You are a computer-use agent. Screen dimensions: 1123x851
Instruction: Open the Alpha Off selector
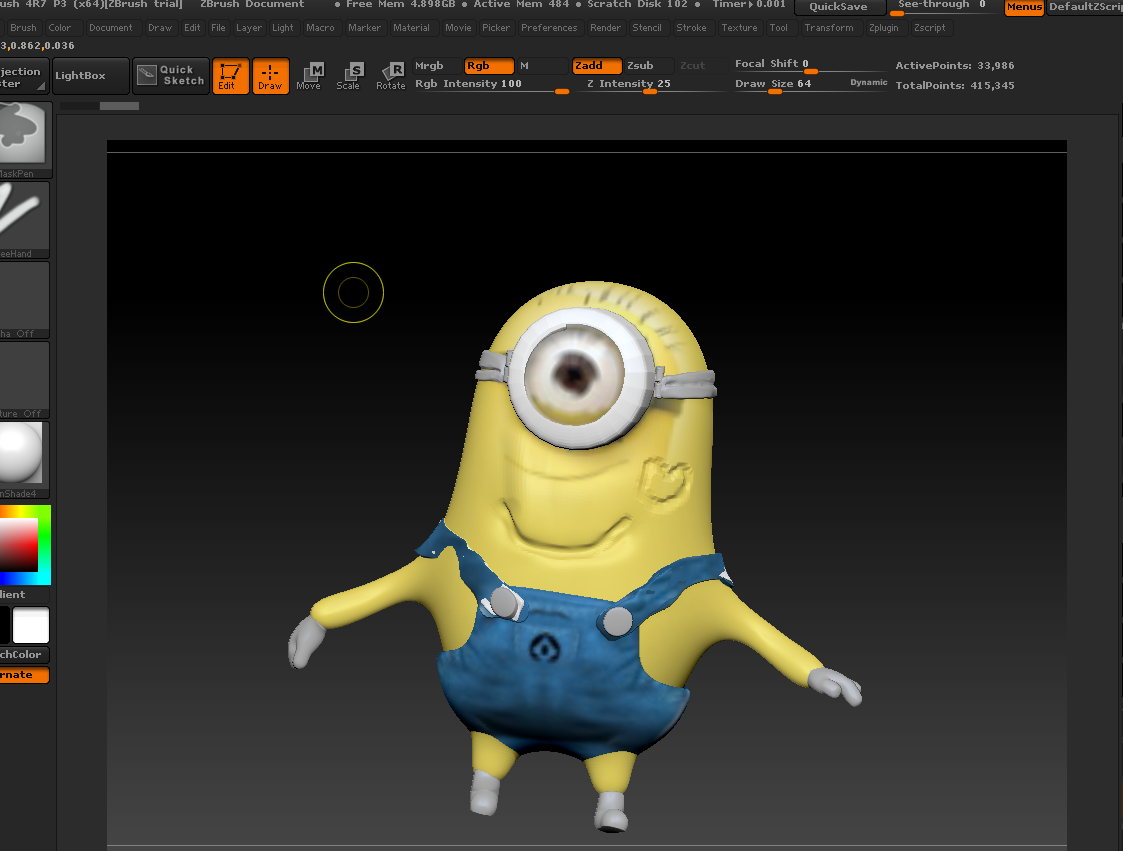[x=24, y=300]
